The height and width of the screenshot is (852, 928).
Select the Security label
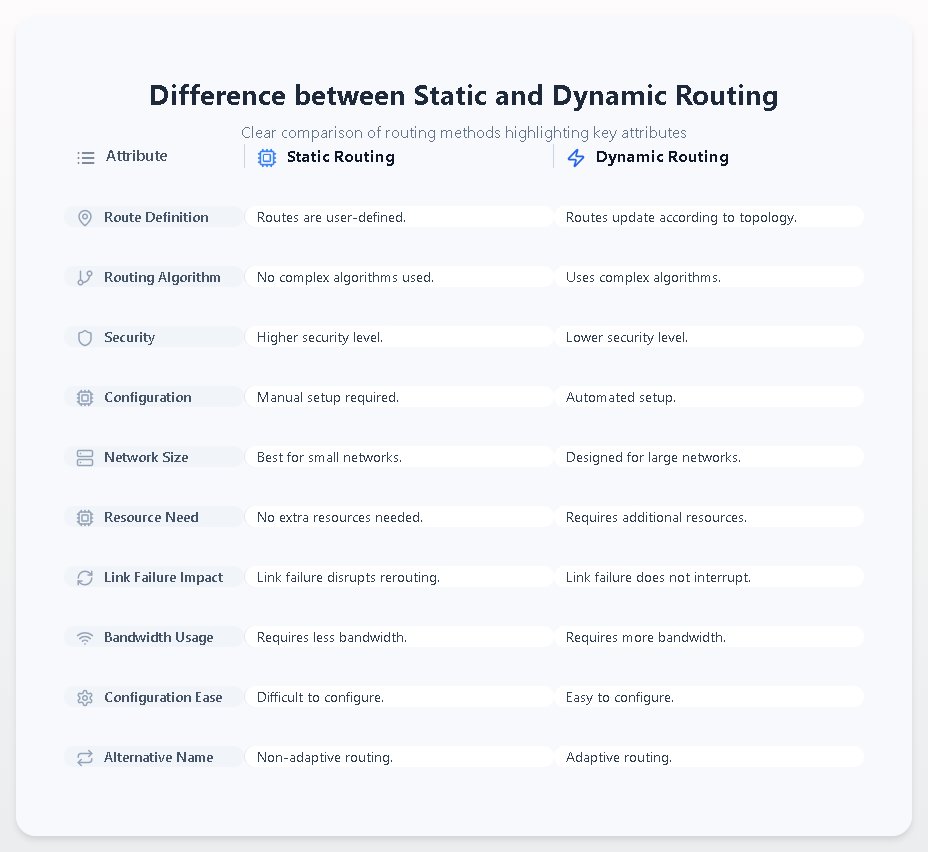point(130,337)
